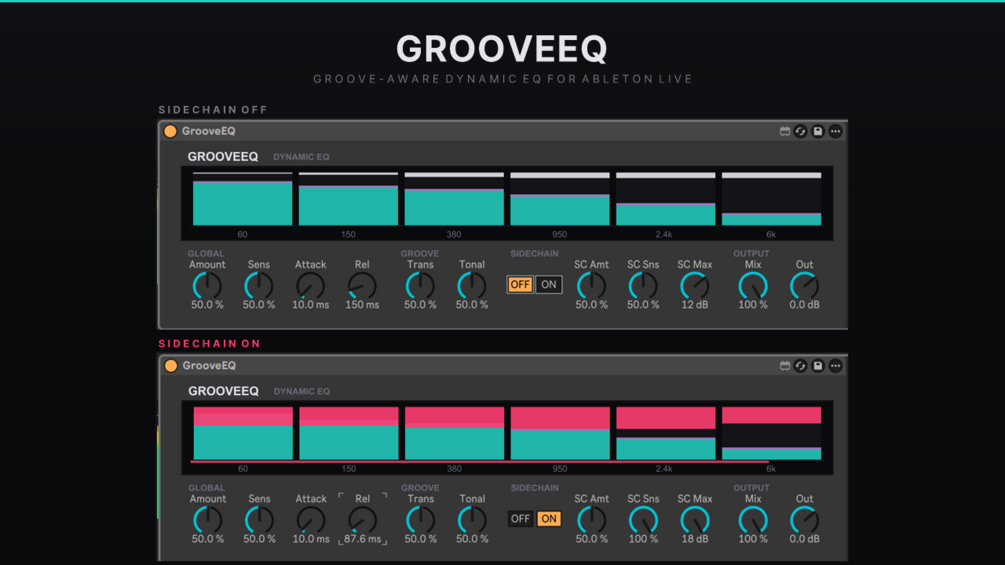Click 18 dB SC Max value
The width and height of the screenshot is (1005, 565).
[x=695, y=539]
